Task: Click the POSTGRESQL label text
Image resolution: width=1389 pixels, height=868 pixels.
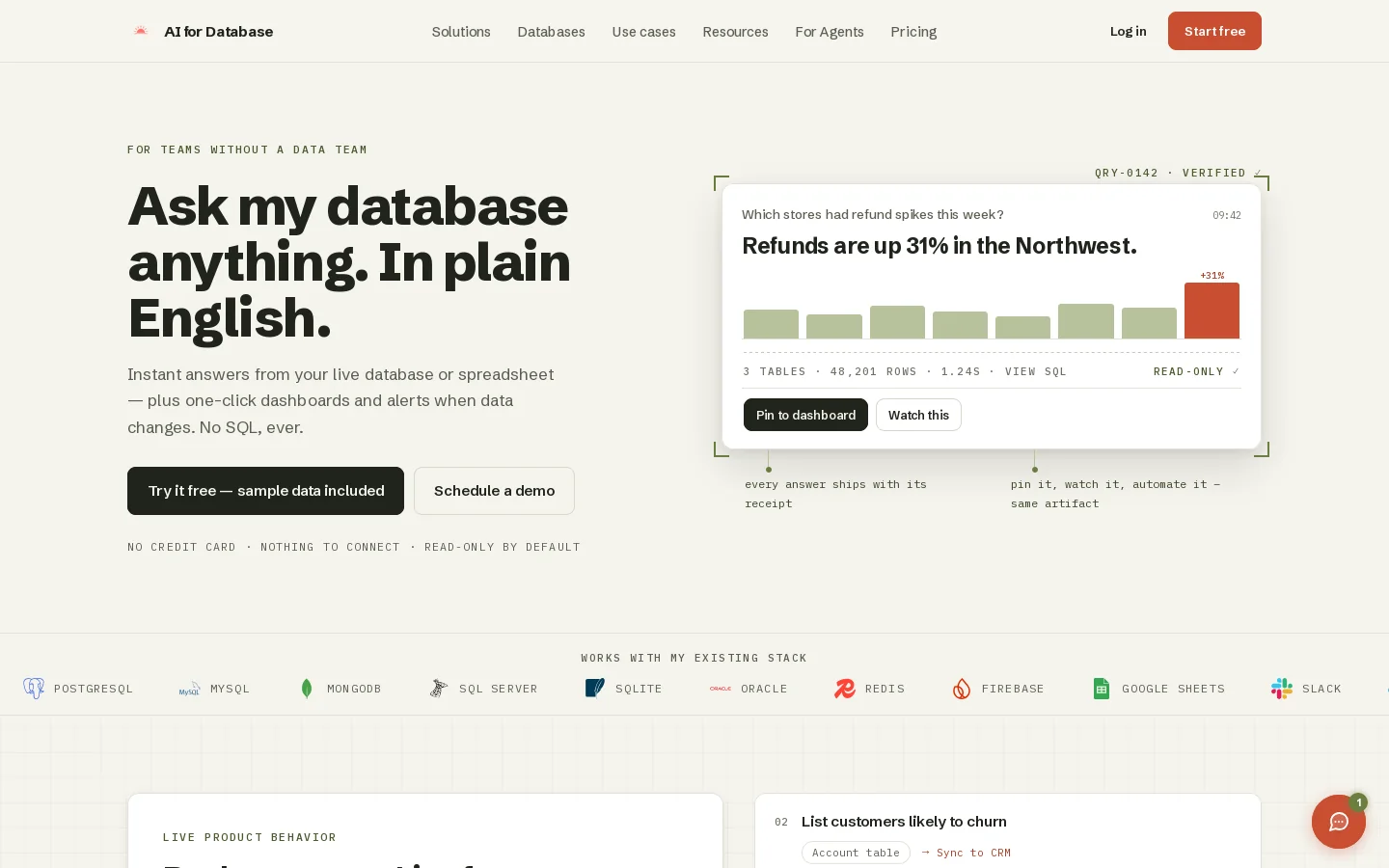Action: pos(94,689)
